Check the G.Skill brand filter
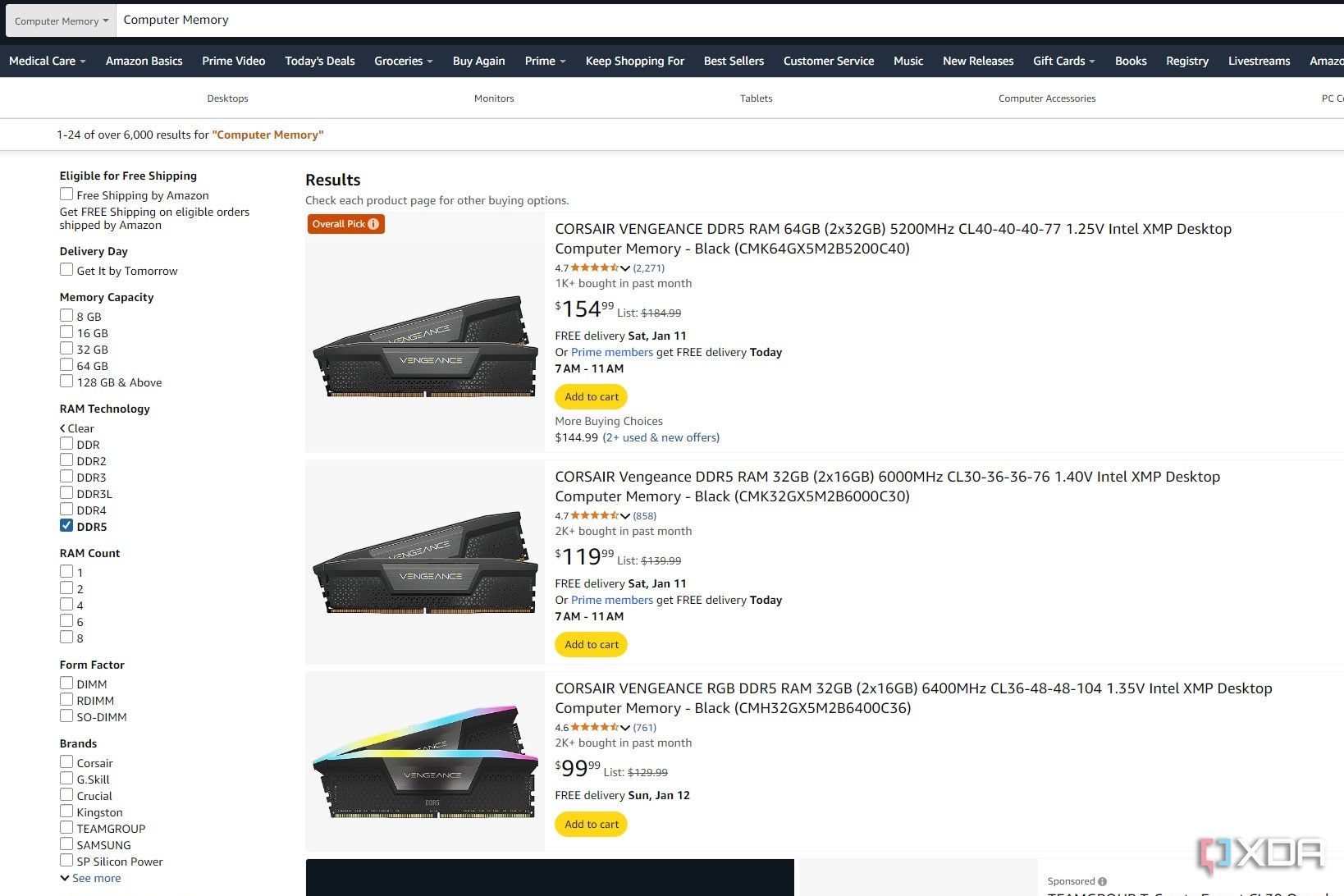This screenshot has height=896, width=1344. (66, 779)
